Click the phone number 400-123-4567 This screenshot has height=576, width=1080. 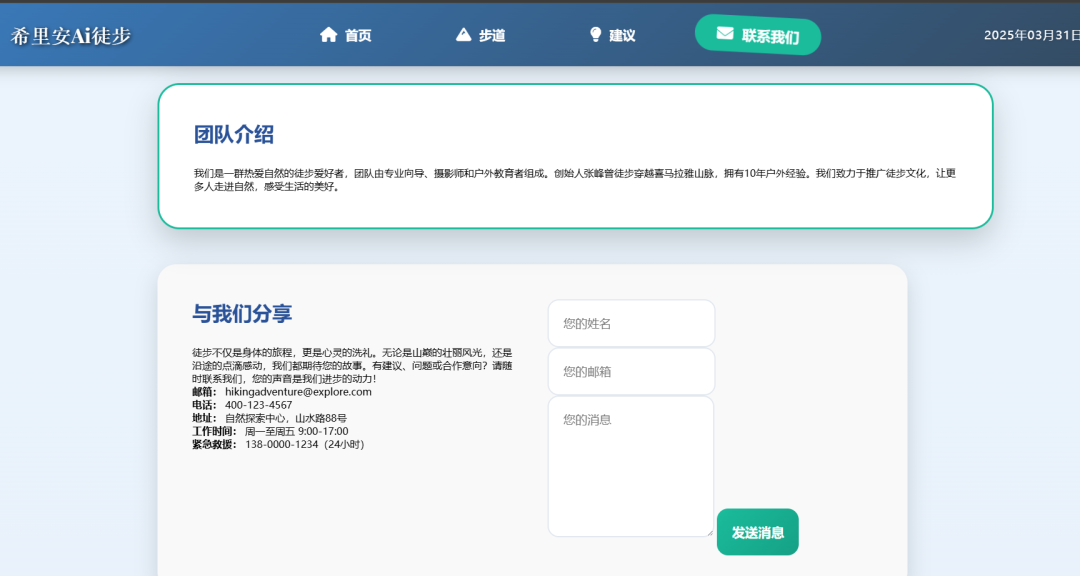coord(258,405)
